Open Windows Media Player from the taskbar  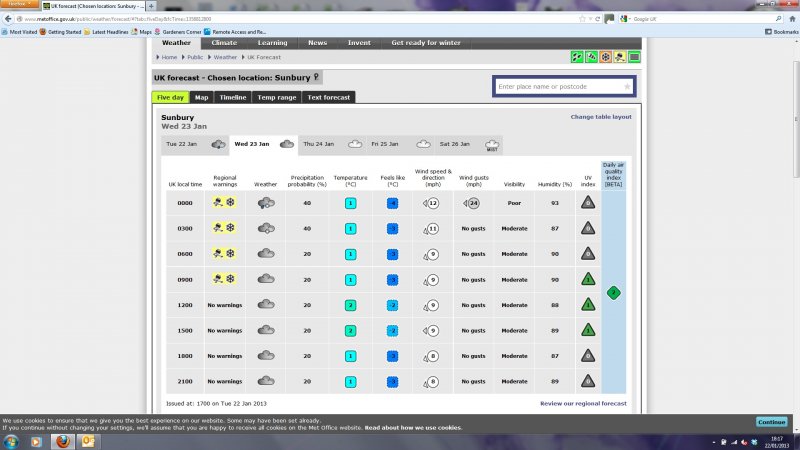(x=36, y=441)
